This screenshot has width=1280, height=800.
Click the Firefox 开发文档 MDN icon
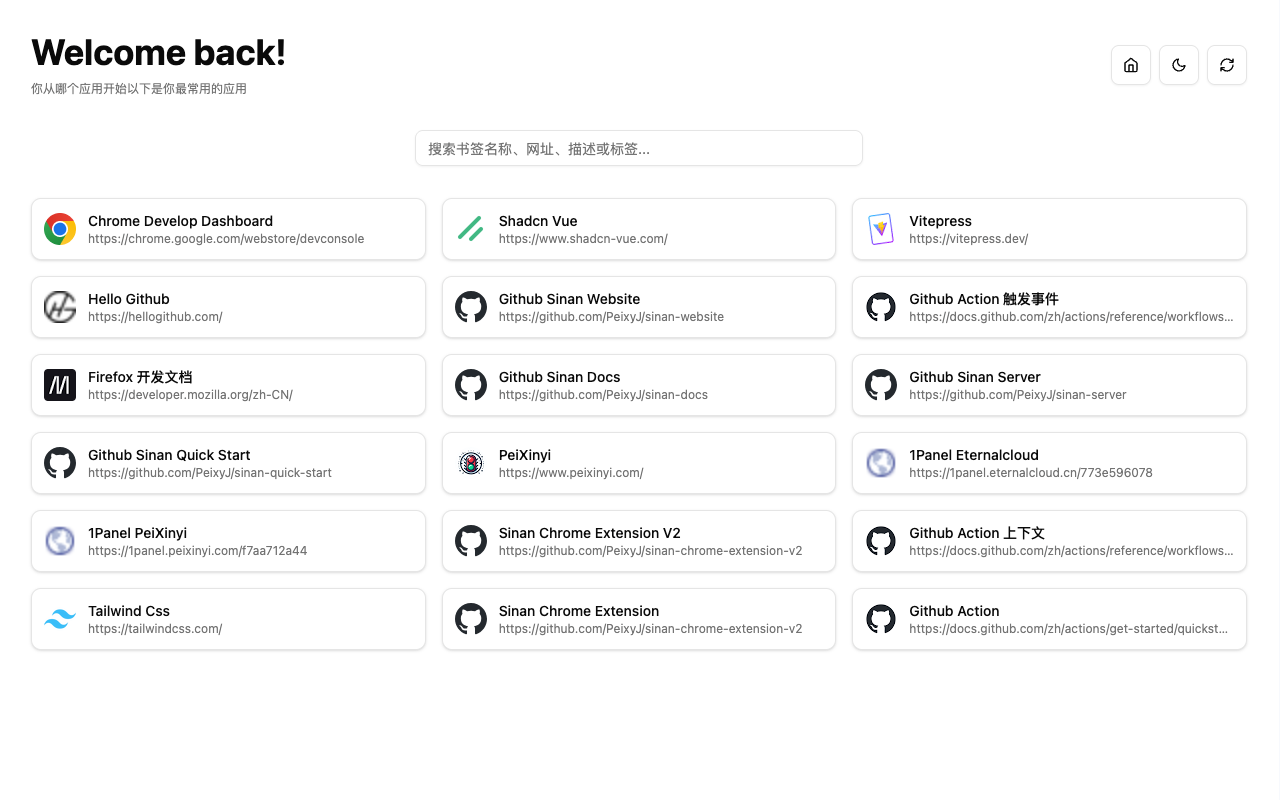pyautogui.click(x=60, y=385)
